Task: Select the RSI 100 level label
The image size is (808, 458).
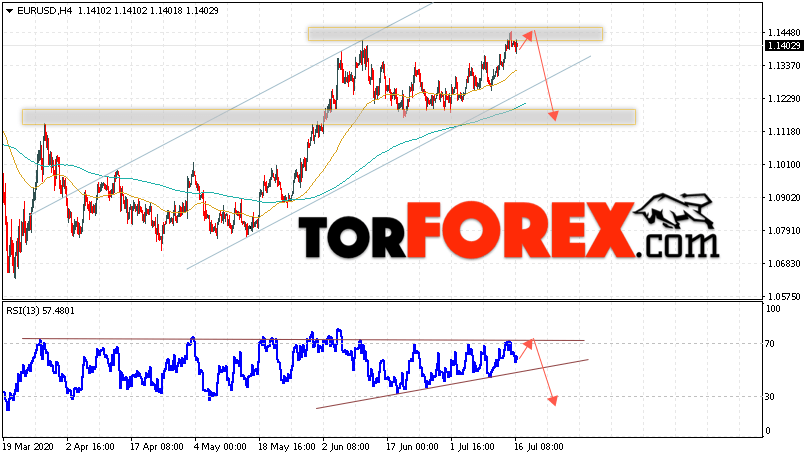Action: pos(773,309)
